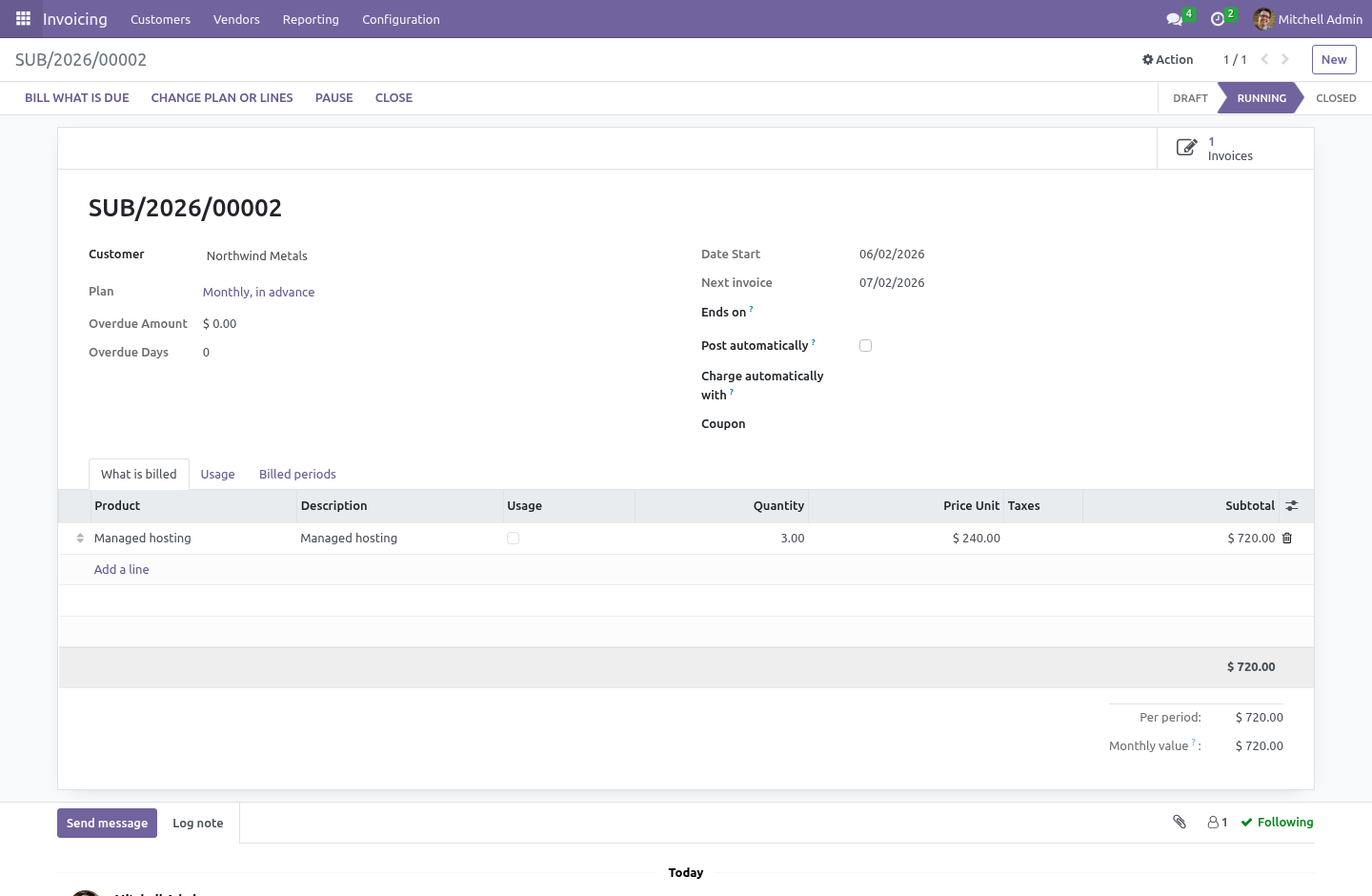Open the Vendors menu
Screen dimensions: 1372x896
point(236,19)
